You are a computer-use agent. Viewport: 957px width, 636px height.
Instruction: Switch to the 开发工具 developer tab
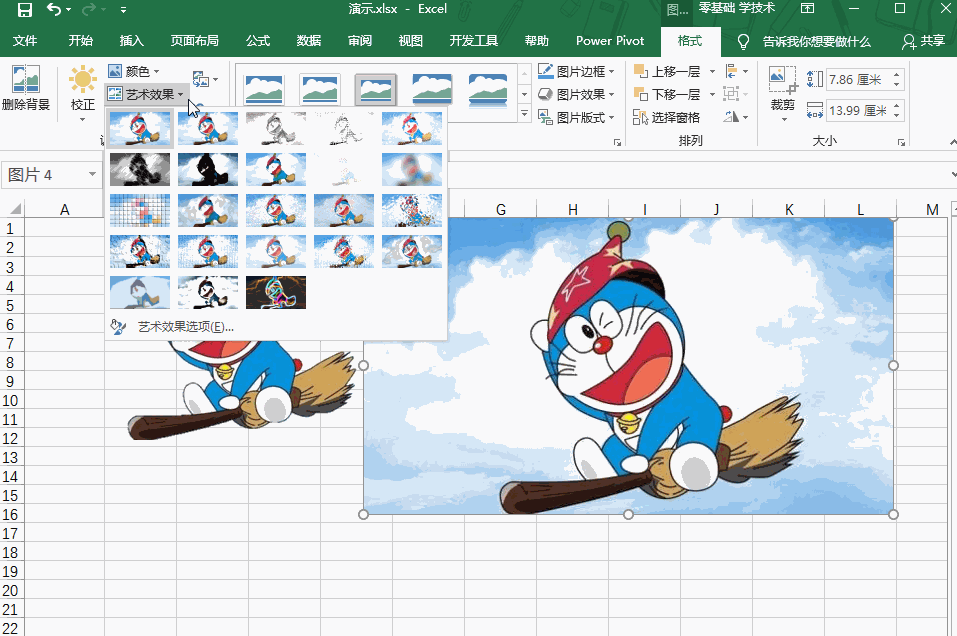pos(474,41)
